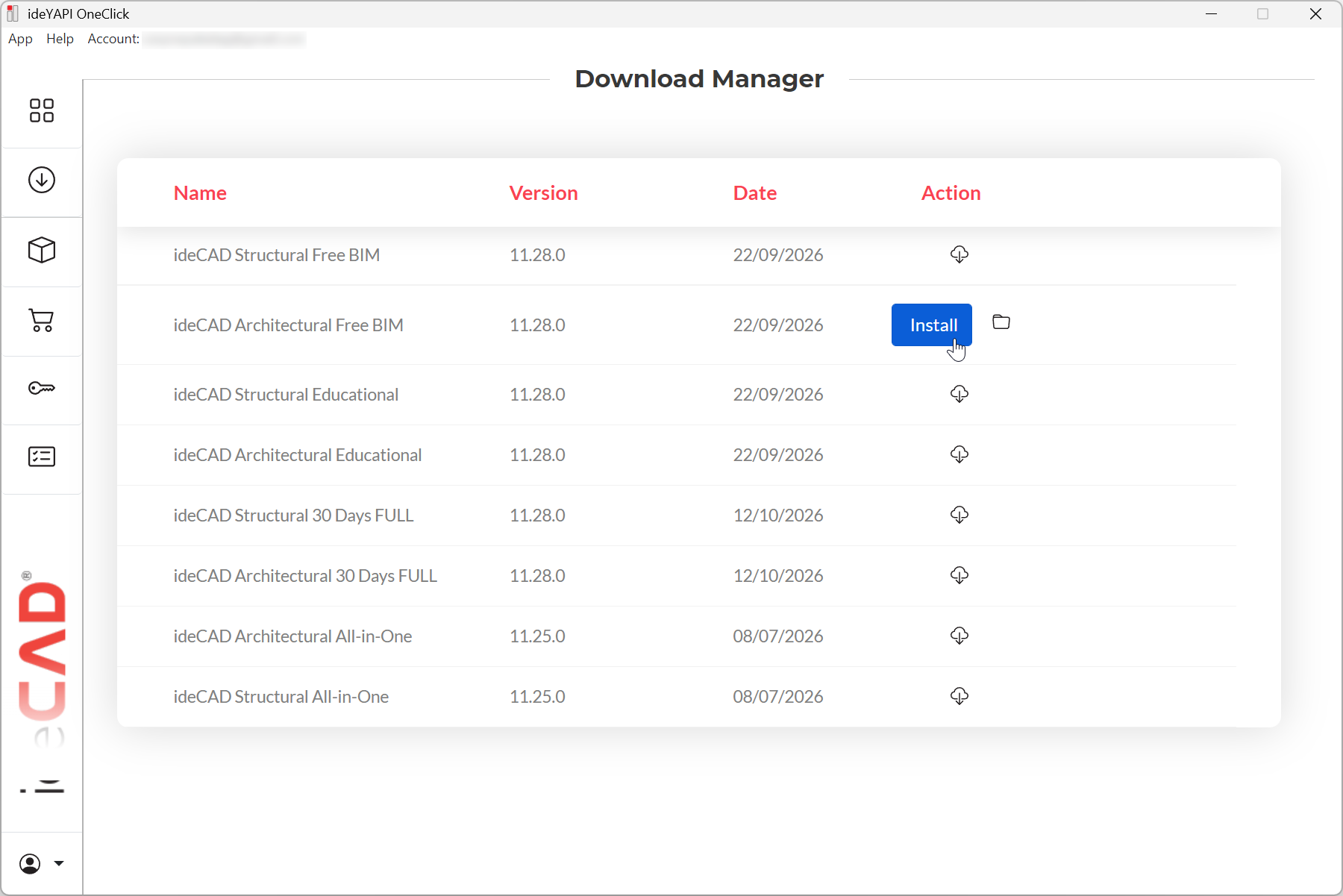Open the App menu

click(x=20, y=39)
